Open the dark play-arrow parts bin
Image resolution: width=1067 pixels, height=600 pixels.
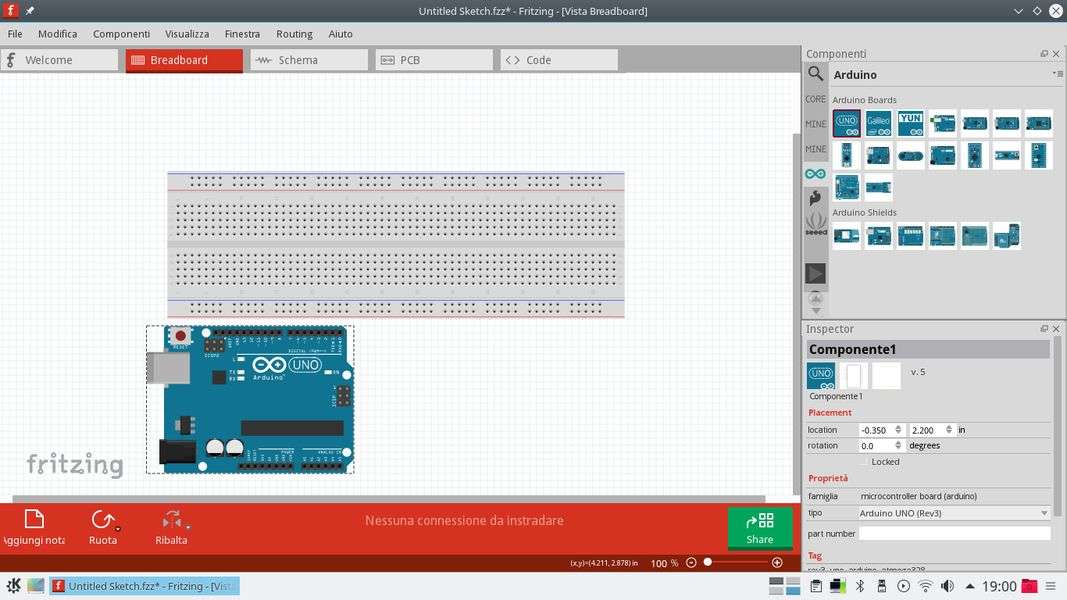pyautogui.click(x=815, y=273)
